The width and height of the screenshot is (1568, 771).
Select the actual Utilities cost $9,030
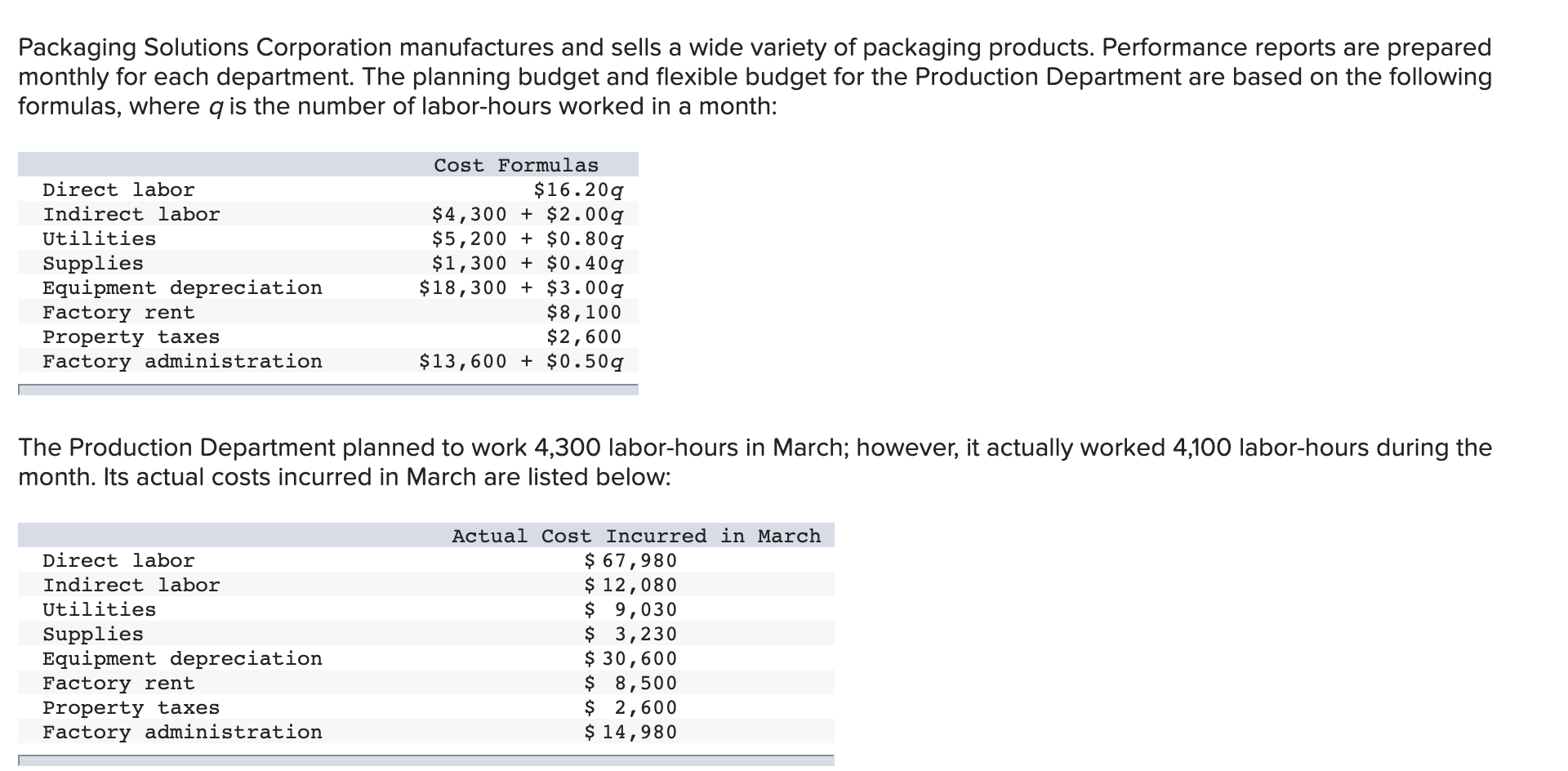tap(631, 610)
